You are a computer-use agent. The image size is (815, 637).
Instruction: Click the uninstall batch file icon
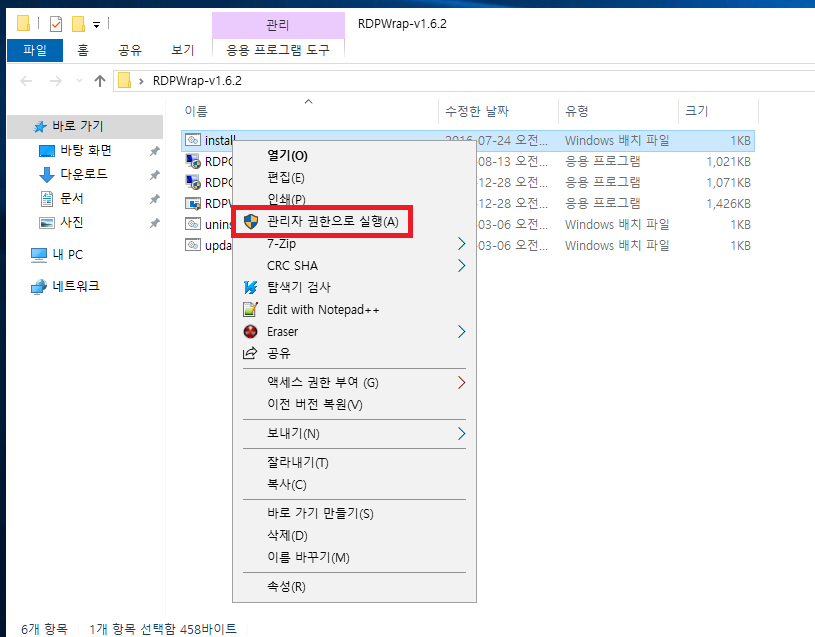click(x=193, y=224)
